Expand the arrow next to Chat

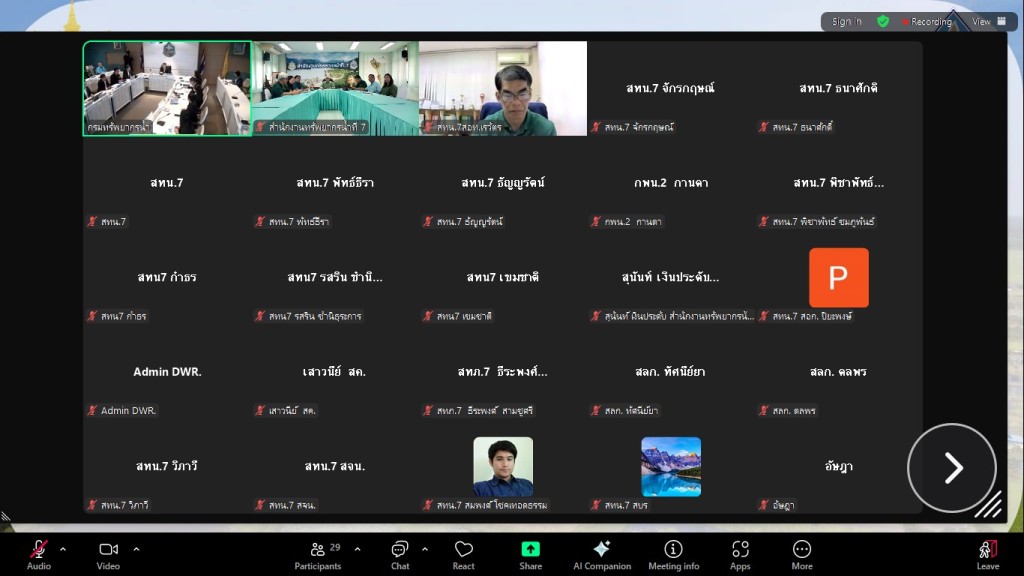click(x=425, y=549)
